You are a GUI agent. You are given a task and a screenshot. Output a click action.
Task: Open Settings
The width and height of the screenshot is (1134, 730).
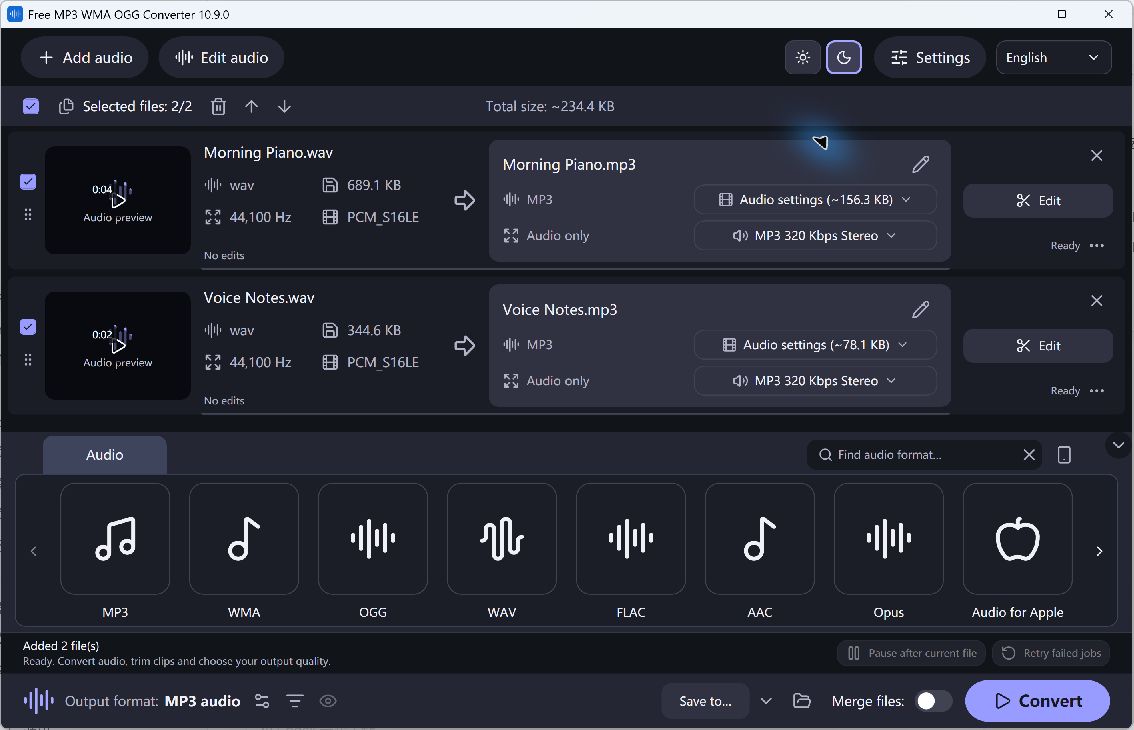click(x=930, y=58)
